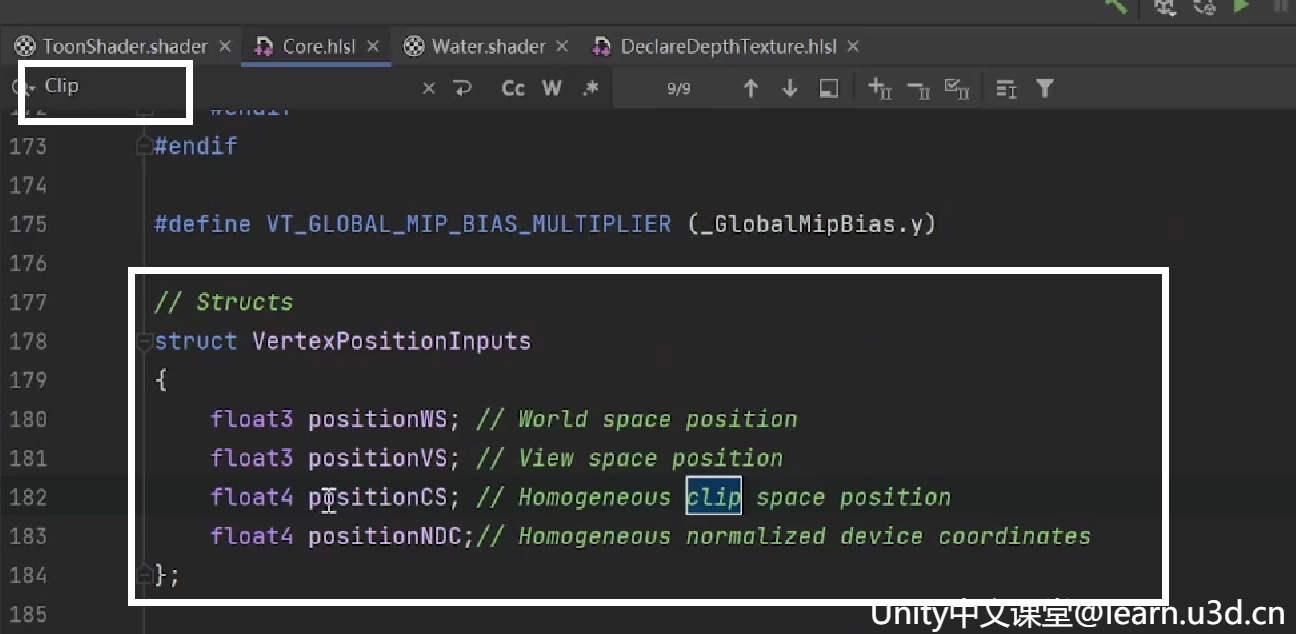Collapse the struct VertexPositionInputs fold marker
This screenshot has width=1296, height=634.
pos(144,341)
